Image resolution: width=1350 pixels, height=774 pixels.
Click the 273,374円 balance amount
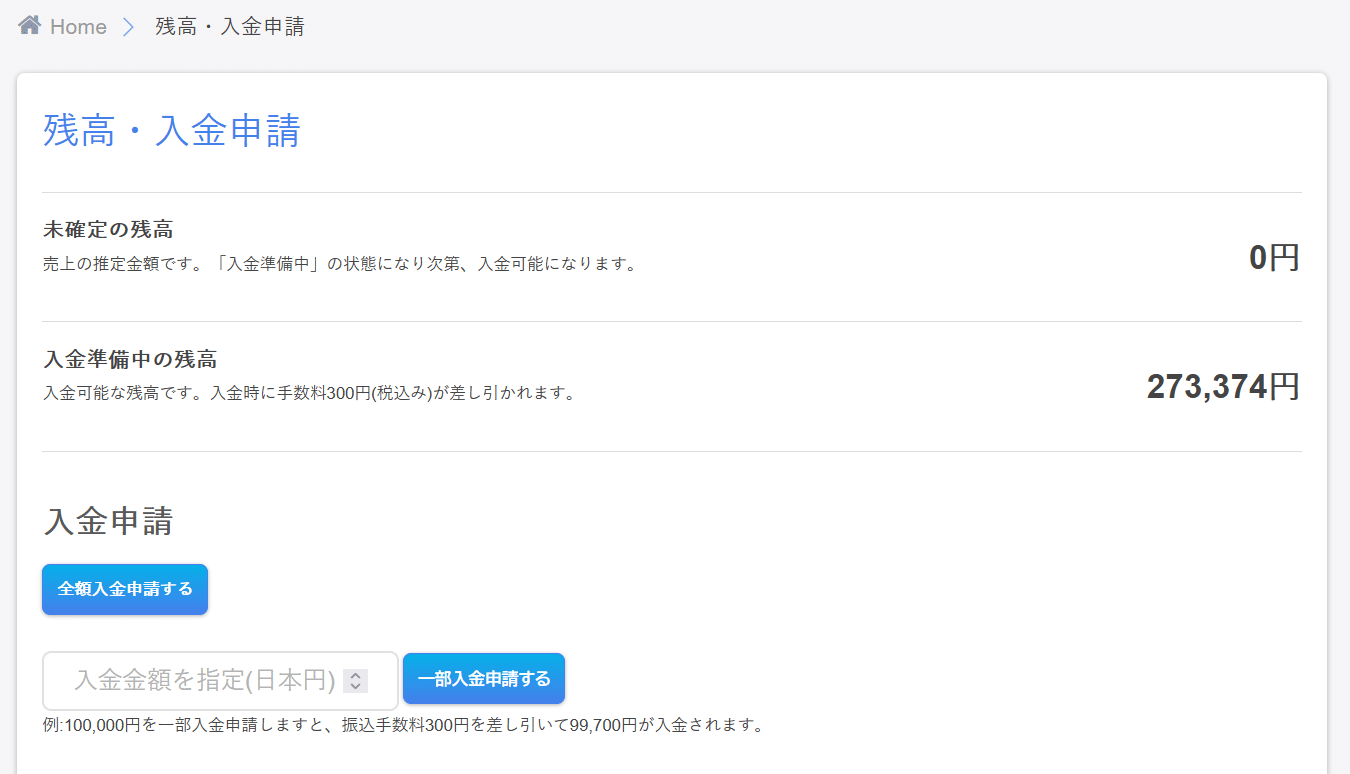[x=1223, y=387]
